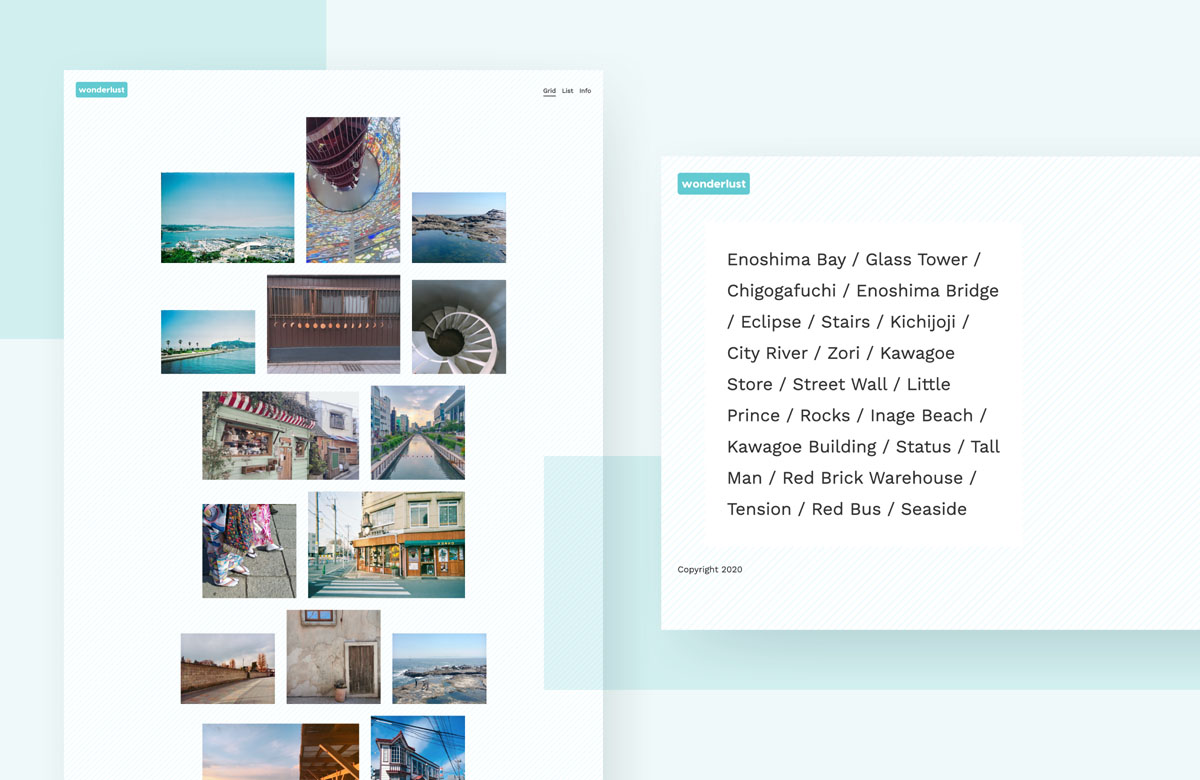The width and height of the screenshot is (1200, 780).
Task: Open the striped awning shop photo
Action: 280,435
